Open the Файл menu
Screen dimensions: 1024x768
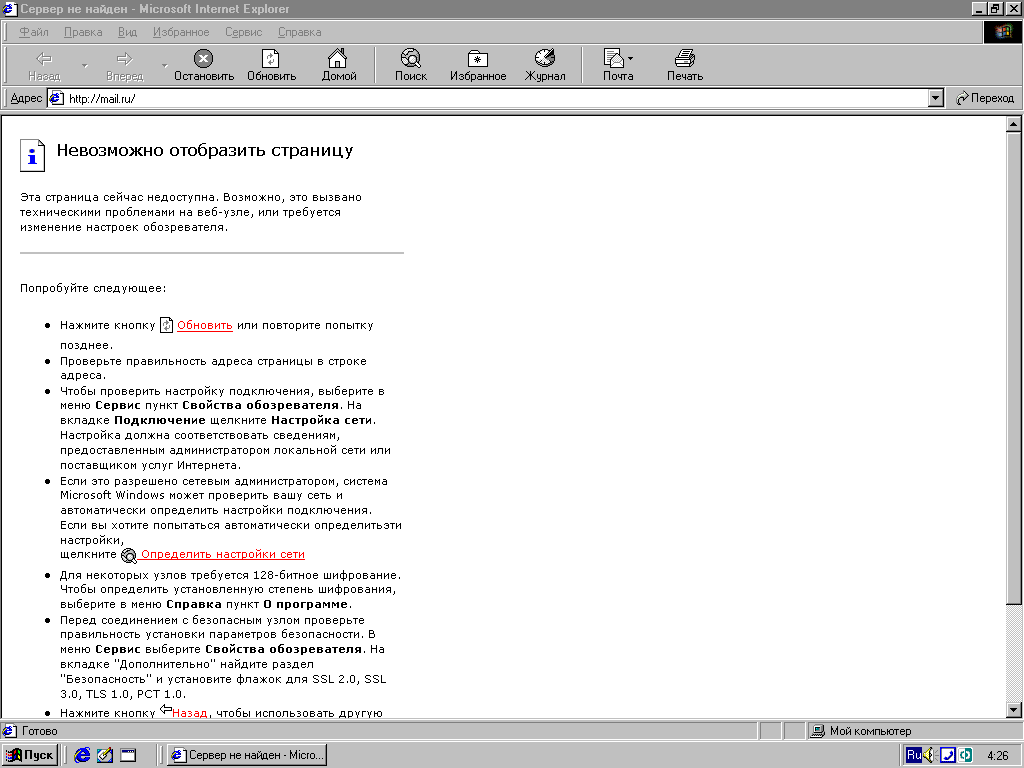(x=33, y=32)
